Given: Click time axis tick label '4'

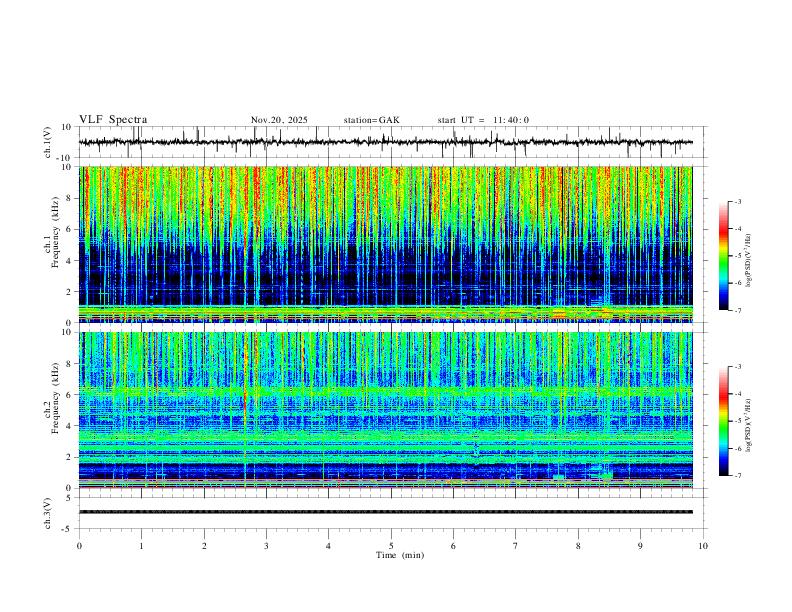Looking at the screenshot, I should click(329, 546).
